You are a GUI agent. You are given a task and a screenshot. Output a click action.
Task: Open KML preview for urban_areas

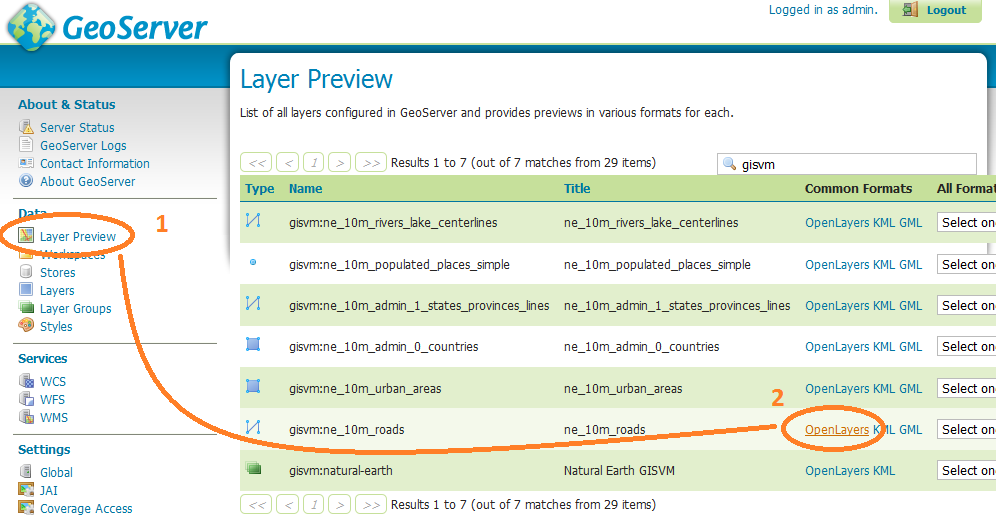point(884,388)
